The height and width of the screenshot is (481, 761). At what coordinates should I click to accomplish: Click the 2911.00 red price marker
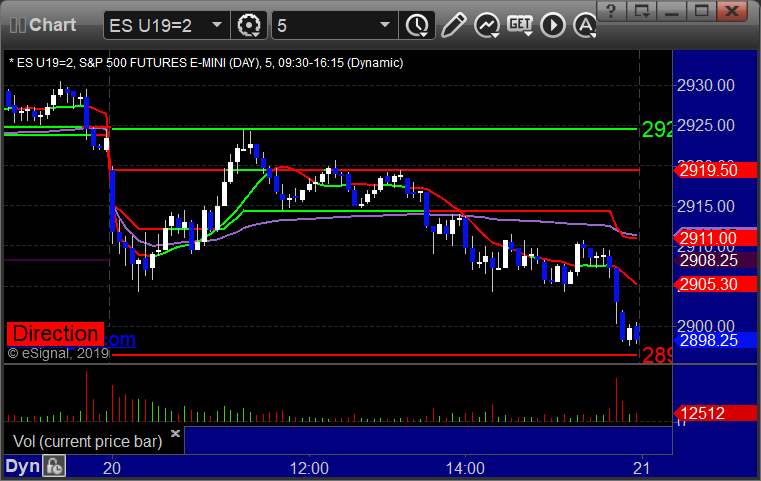click(x=715, y=238)
